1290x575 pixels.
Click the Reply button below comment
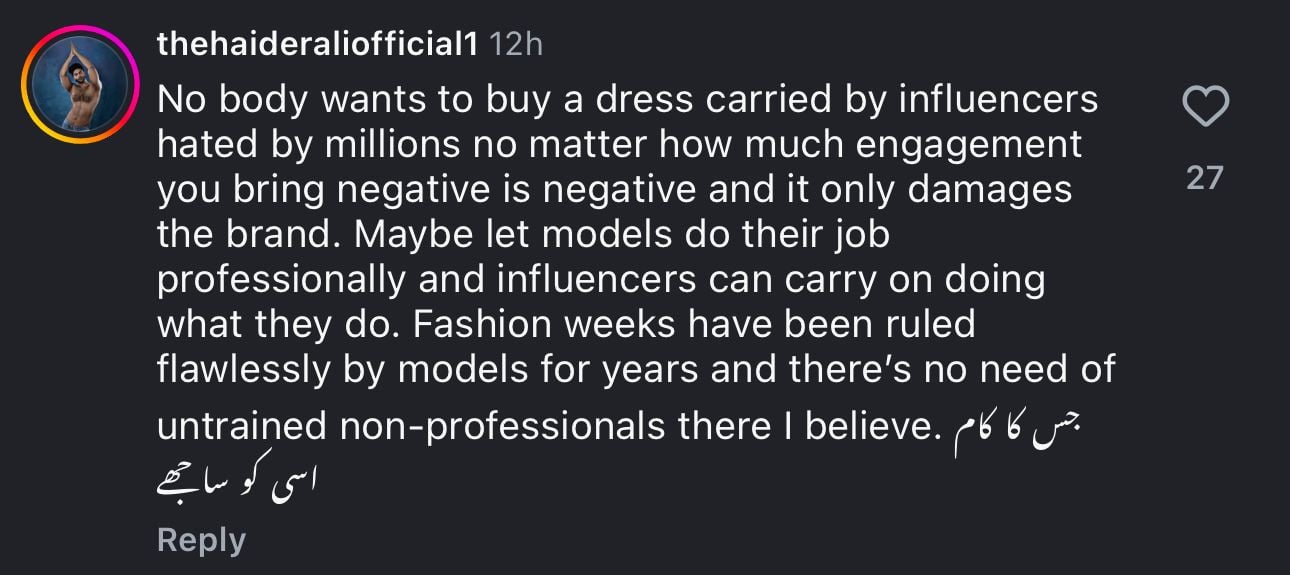coord(201,540)
